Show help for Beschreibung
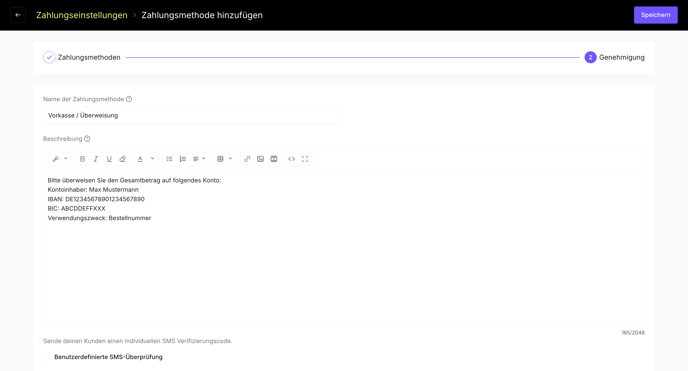 coord(87,139)
